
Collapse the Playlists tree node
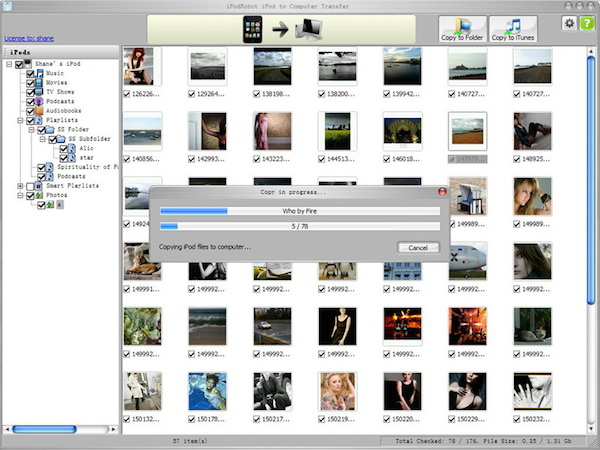tap(20, 120)
